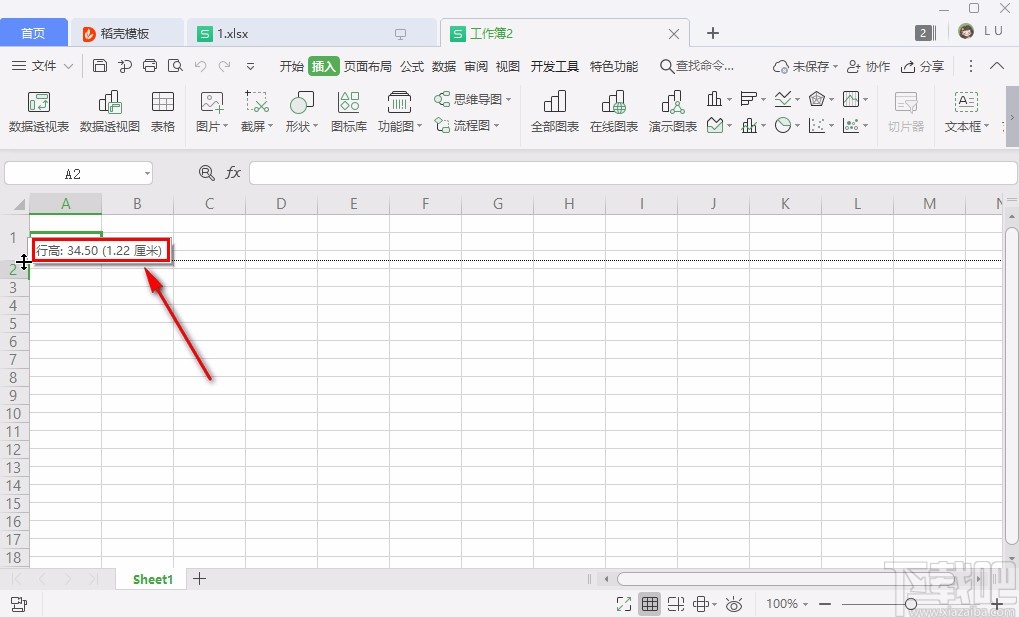Insert a PivotTable (数据透视表)
The width and height of the screenshot is (1019, 617).
[37, 110]
